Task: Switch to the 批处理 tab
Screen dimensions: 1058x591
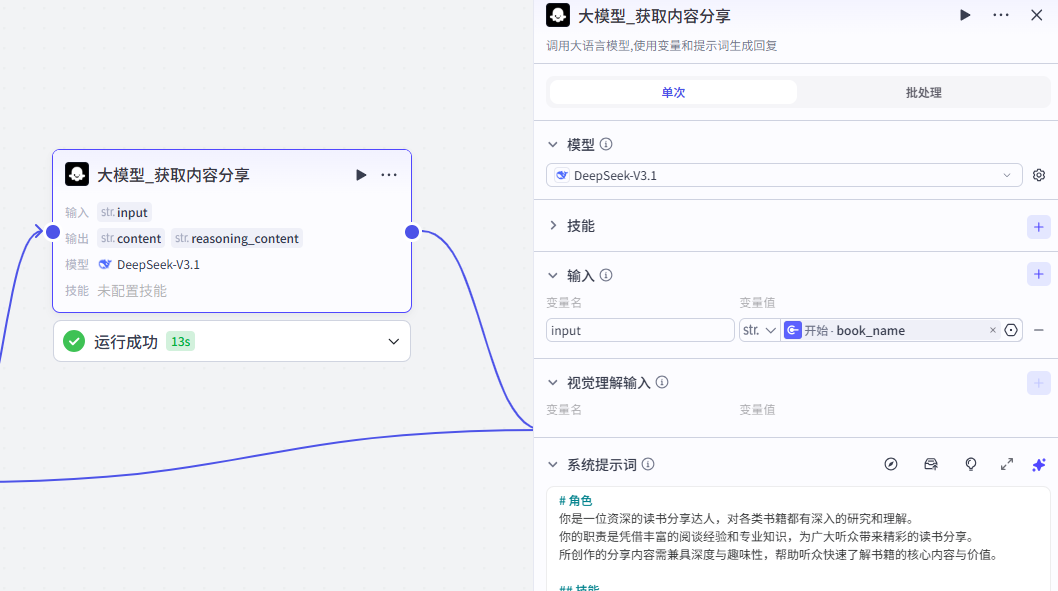Action: (x=923, y=92)
